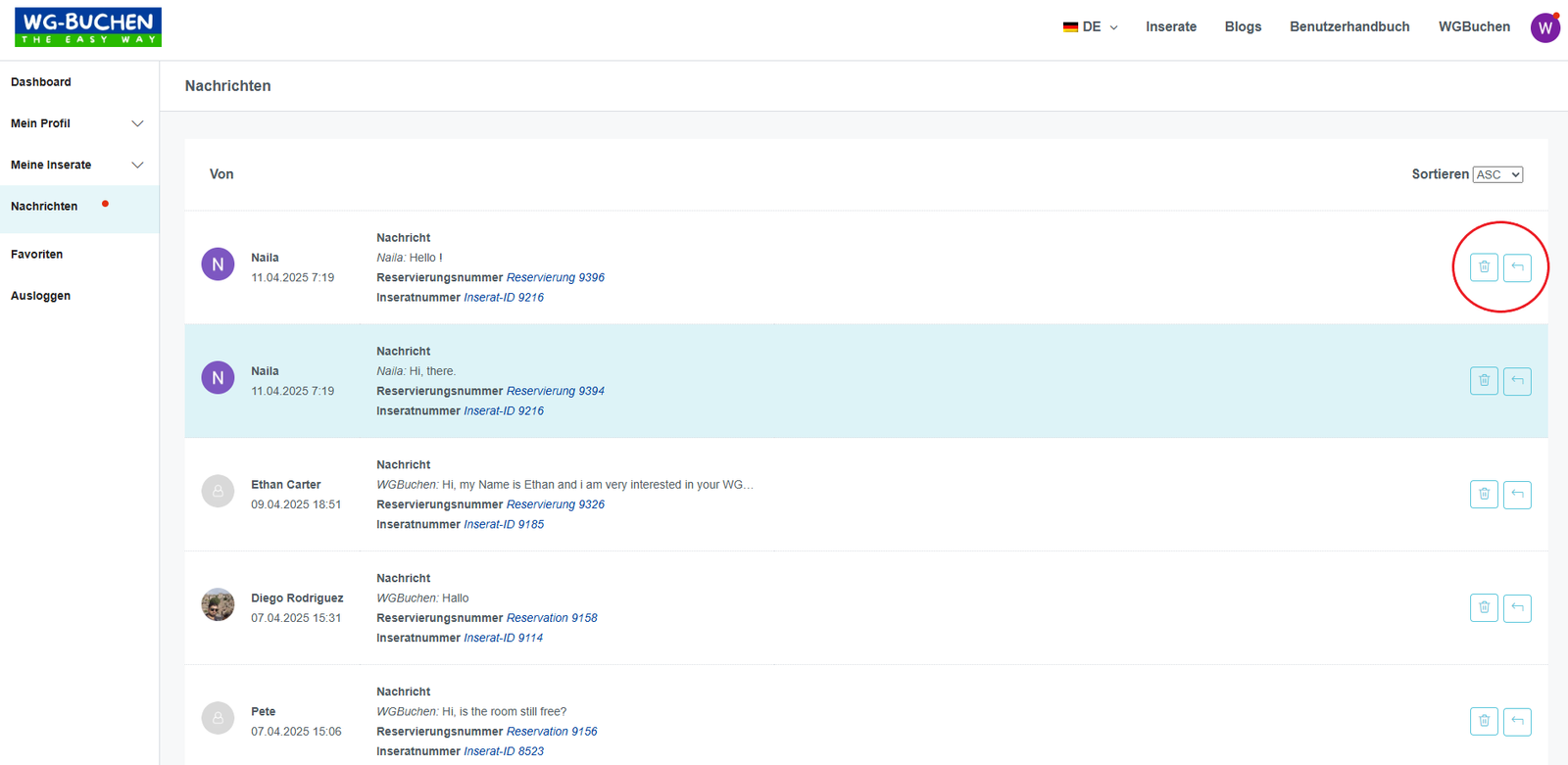Open link Reservierung 9394
1568x765 pixels.
(556, 392)
